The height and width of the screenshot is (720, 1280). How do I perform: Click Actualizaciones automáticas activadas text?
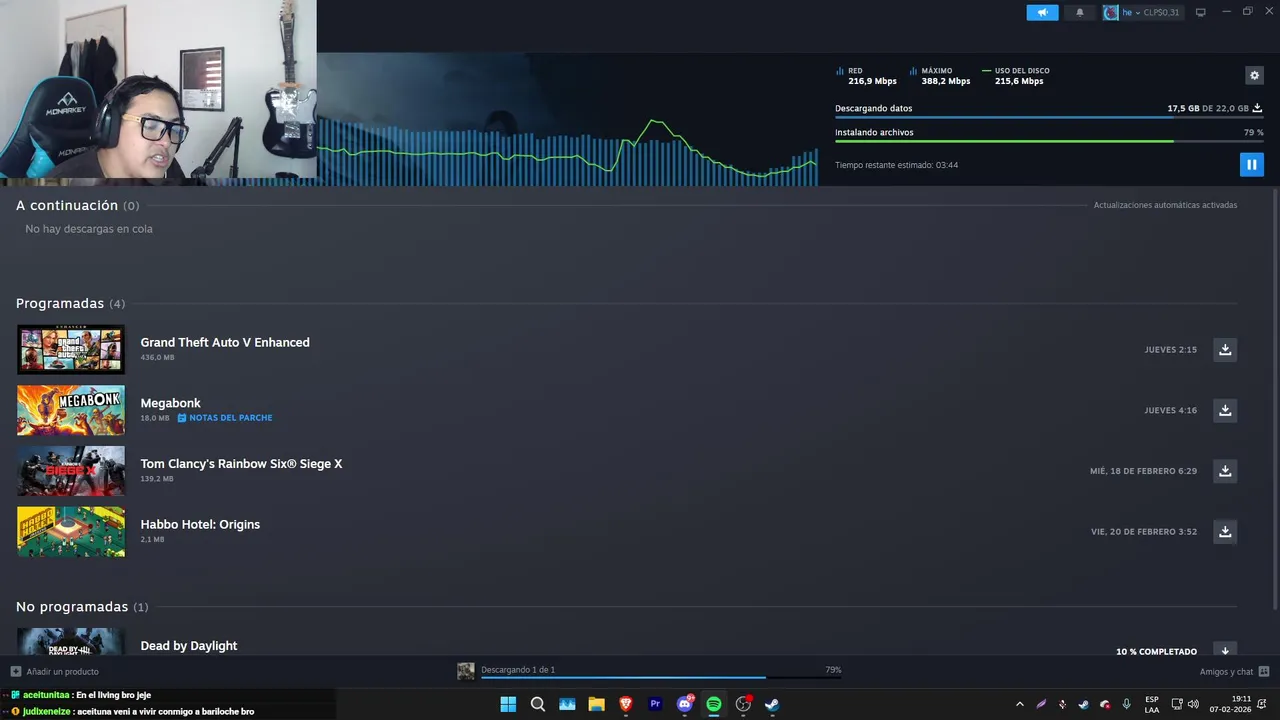click(1165, 205)
